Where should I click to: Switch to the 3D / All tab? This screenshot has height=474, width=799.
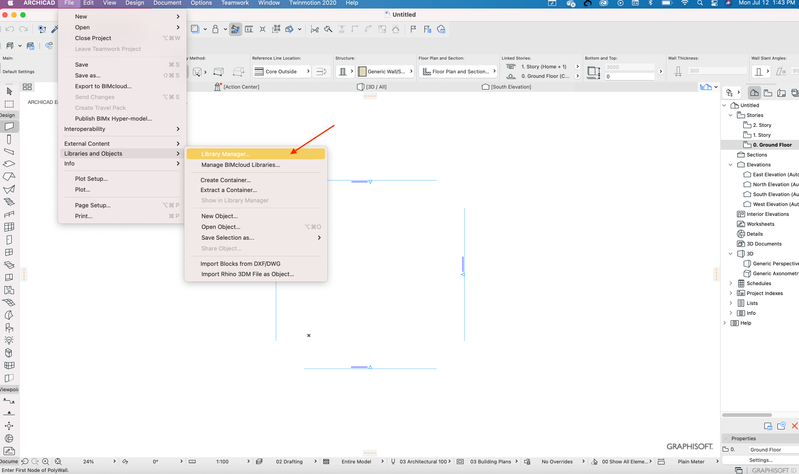tap(372, 87)
